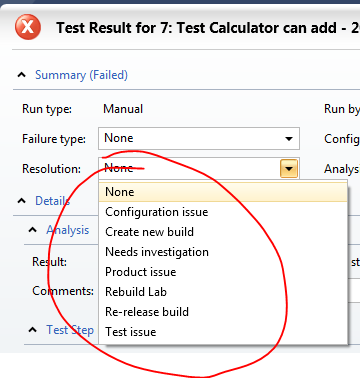Choose Test issue resolution
The image size is (360, 378).
coord(223,332)
